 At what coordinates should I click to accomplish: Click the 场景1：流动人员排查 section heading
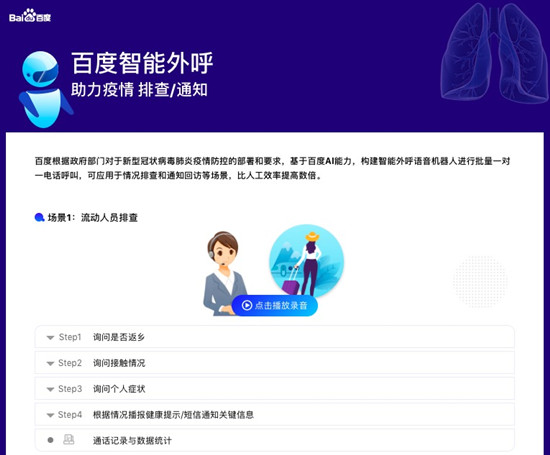(x=93, y=218)
